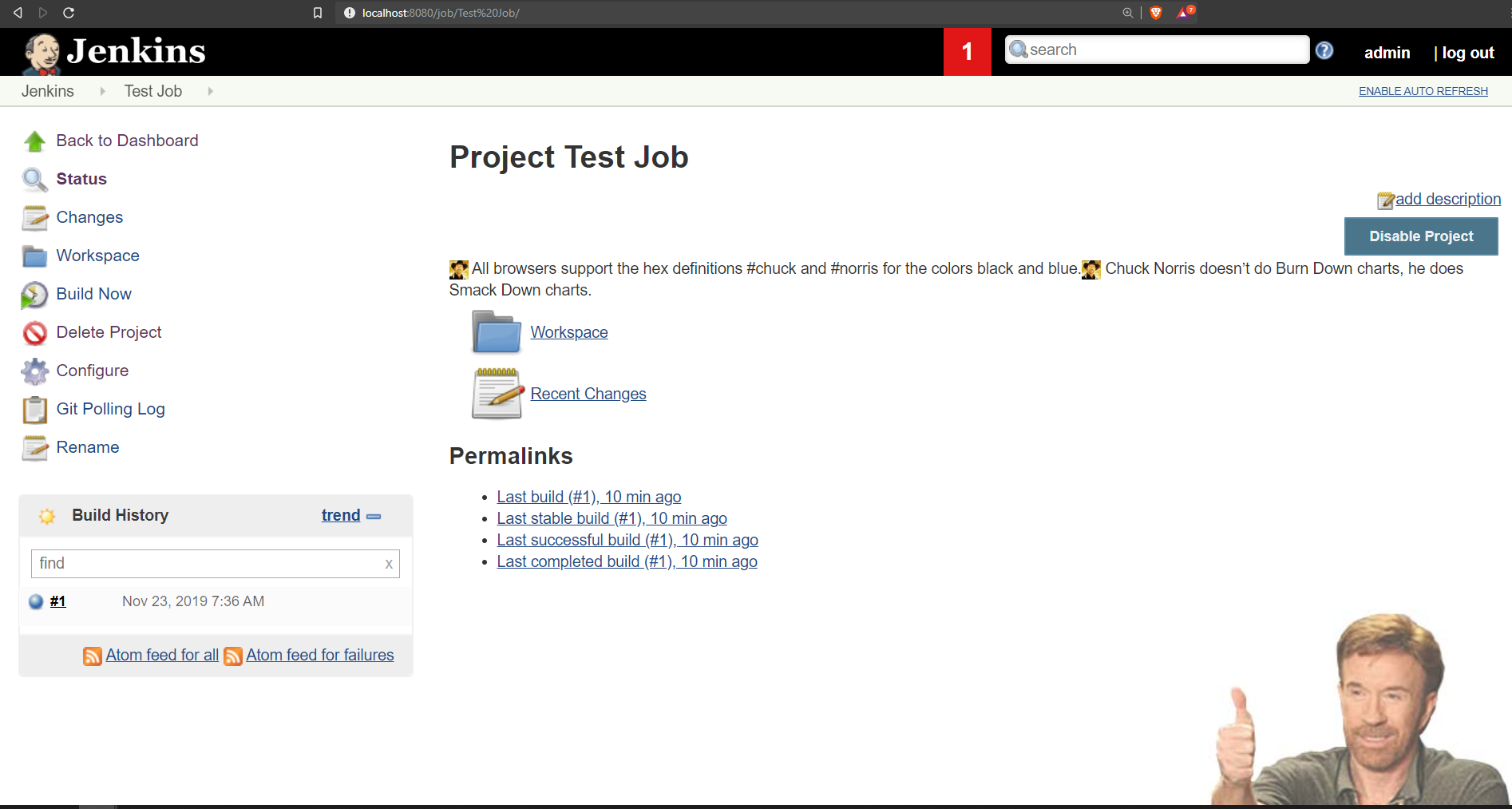Open the Last stable build (#1) permalink
This screenshot has width=1512, height=809.
coord(612,518)
